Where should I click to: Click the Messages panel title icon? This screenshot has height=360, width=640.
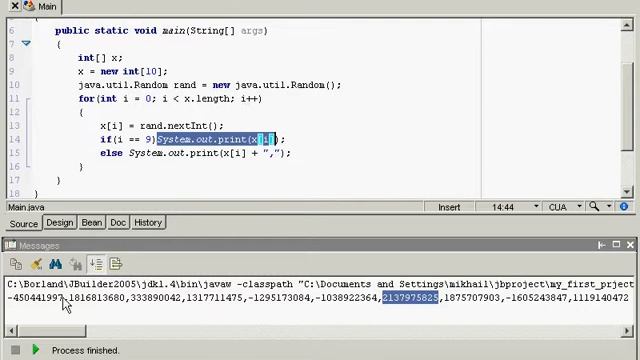[x=11, y=245]
